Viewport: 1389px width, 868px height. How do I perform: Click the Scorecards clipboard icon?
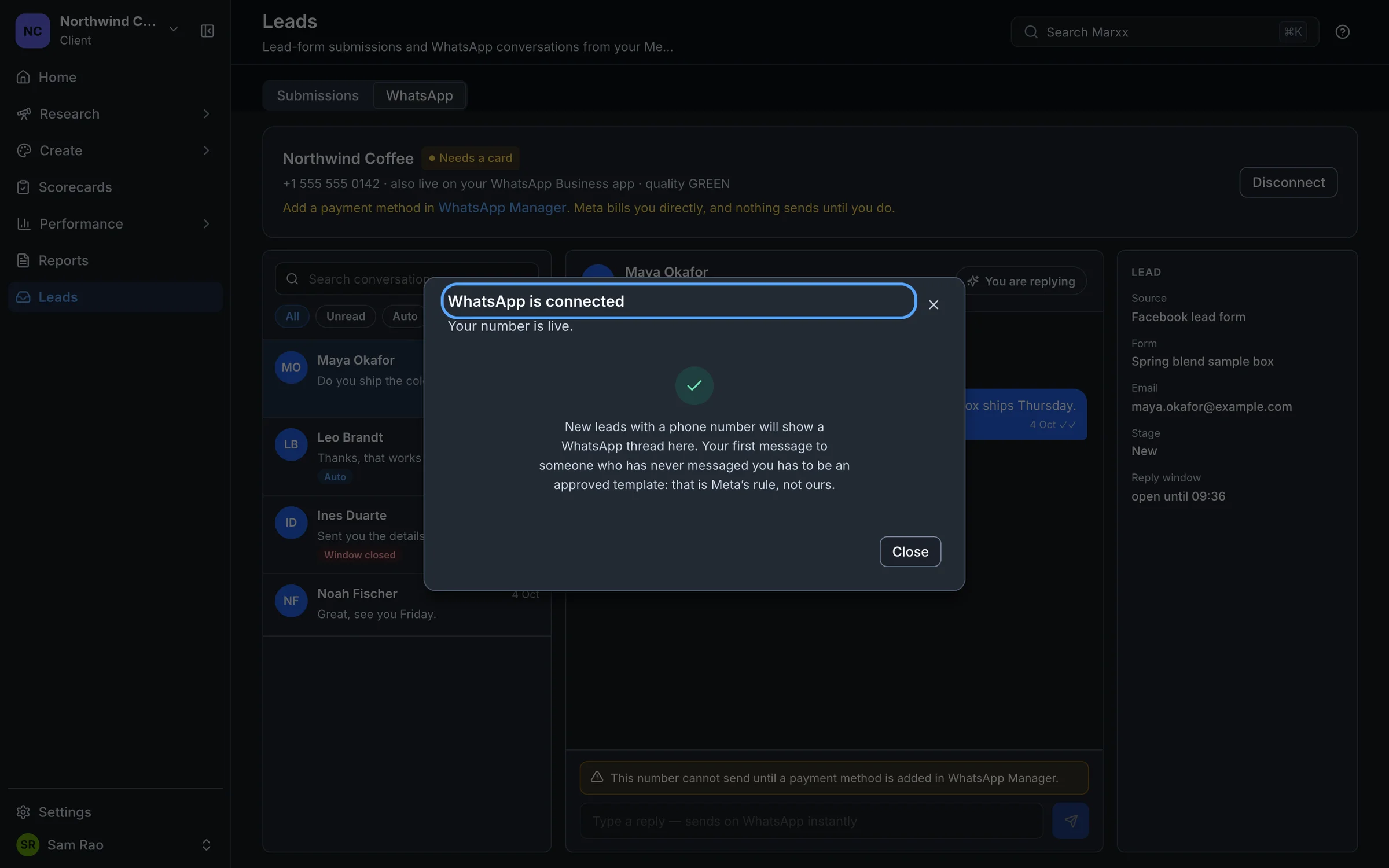(23, 187)
